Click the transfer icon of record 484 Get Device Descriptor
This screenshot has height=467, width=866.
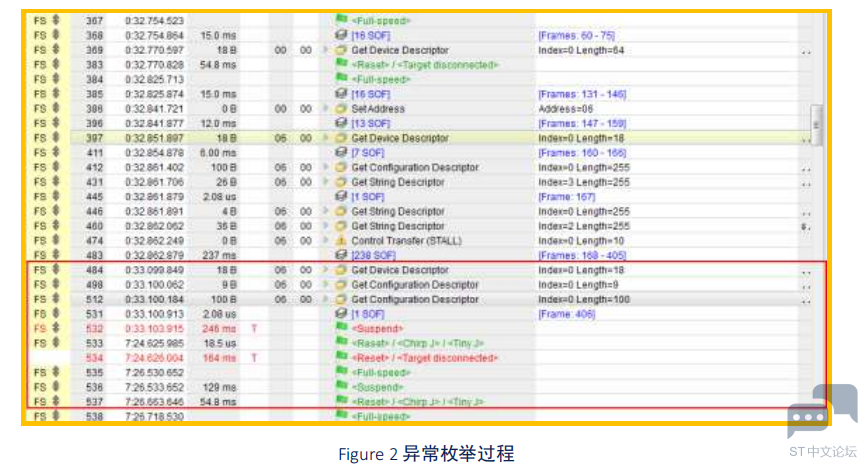[341, 269]
